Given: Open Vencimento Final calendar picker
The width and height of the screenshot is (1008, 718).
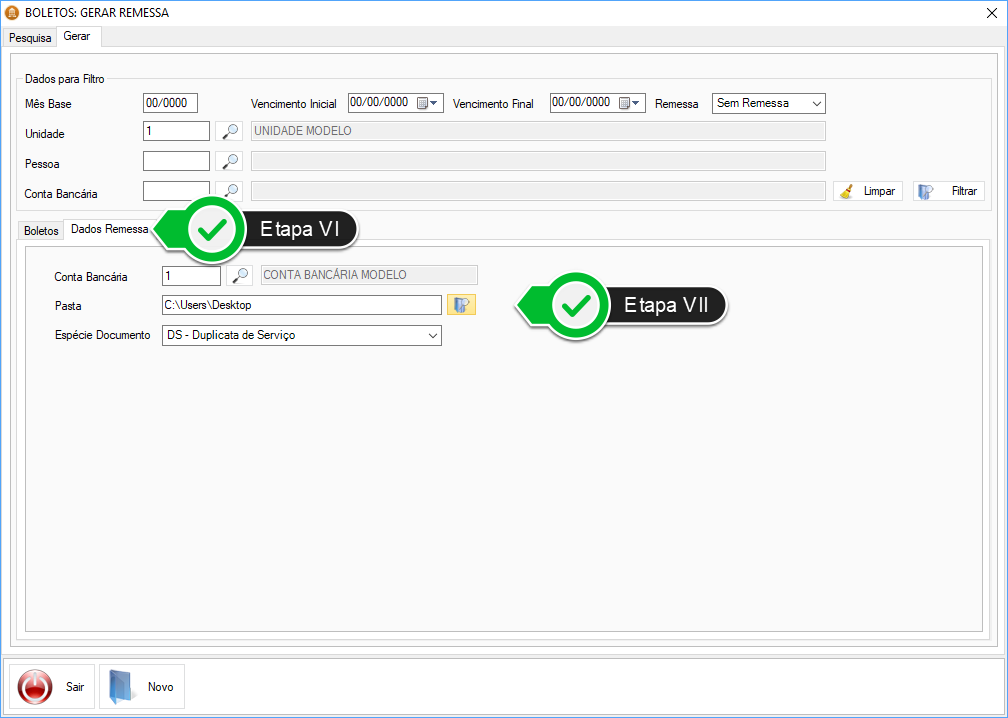Looking at the screenshot, I should pos(629,103).
